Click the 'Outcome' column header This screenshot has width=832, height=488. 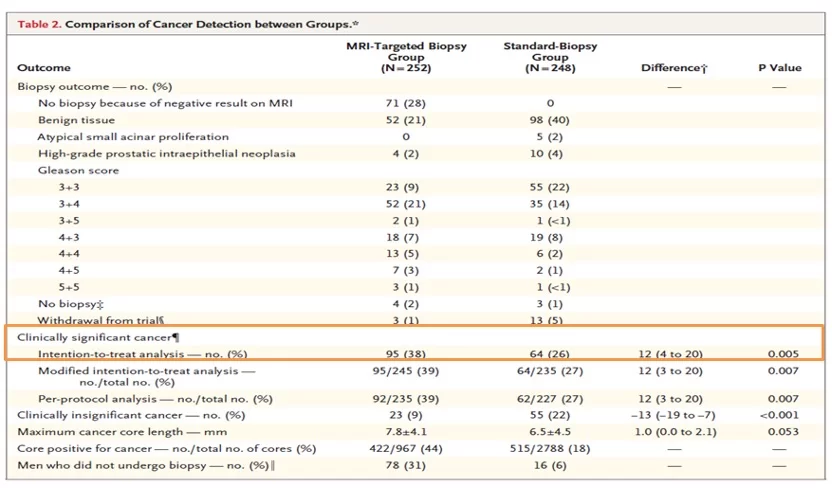point(44,68)
